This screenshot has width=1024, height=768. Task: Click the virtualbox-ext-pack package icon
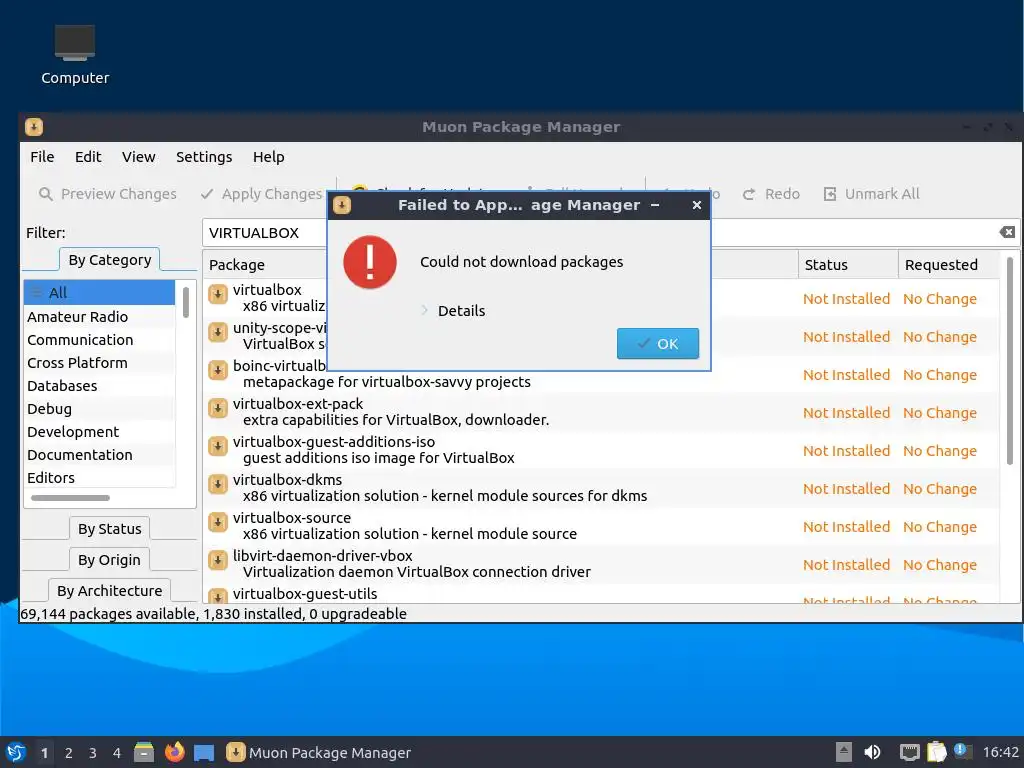217,408
